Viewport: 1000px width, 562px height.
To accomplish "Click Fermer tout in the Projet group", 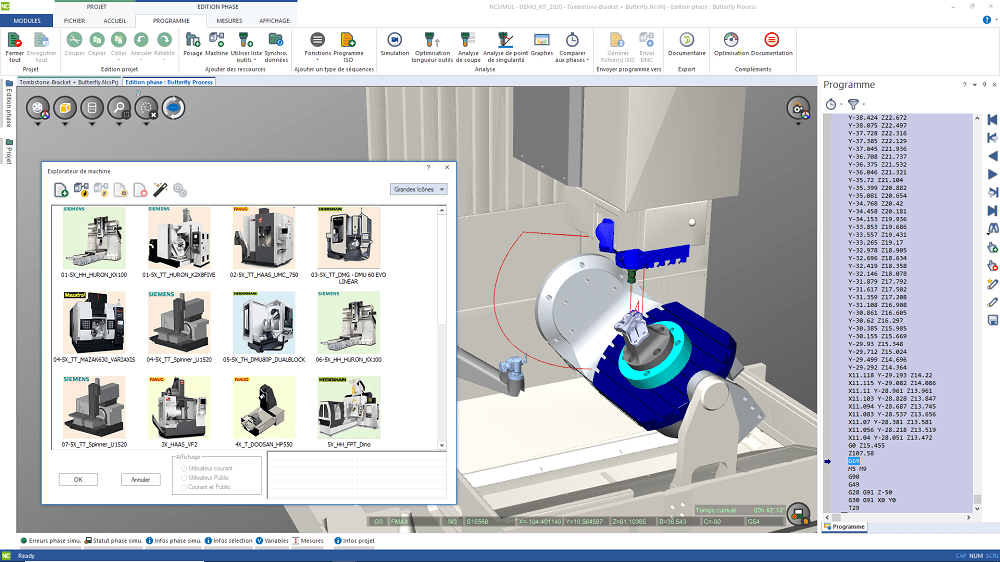I will click(x=15, y=40).
